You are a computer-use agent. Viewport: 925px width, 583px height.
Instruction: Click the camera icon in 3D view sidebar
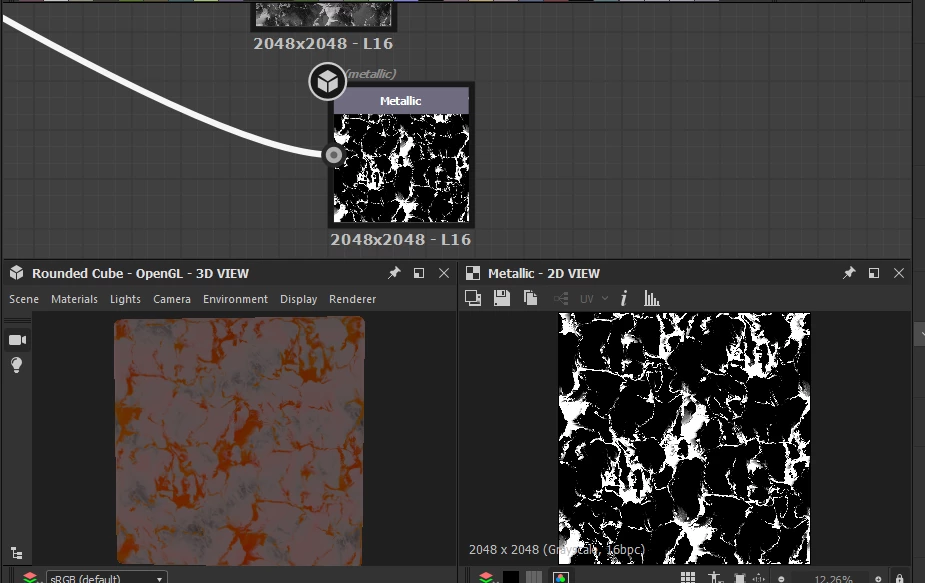pyautogui.click(x=17, y=340)
